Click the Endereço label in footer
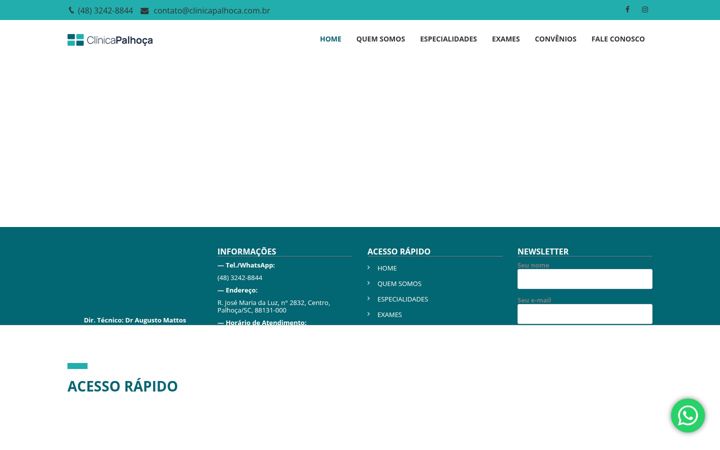The image size is (720, 450). [x=237, y=290]
